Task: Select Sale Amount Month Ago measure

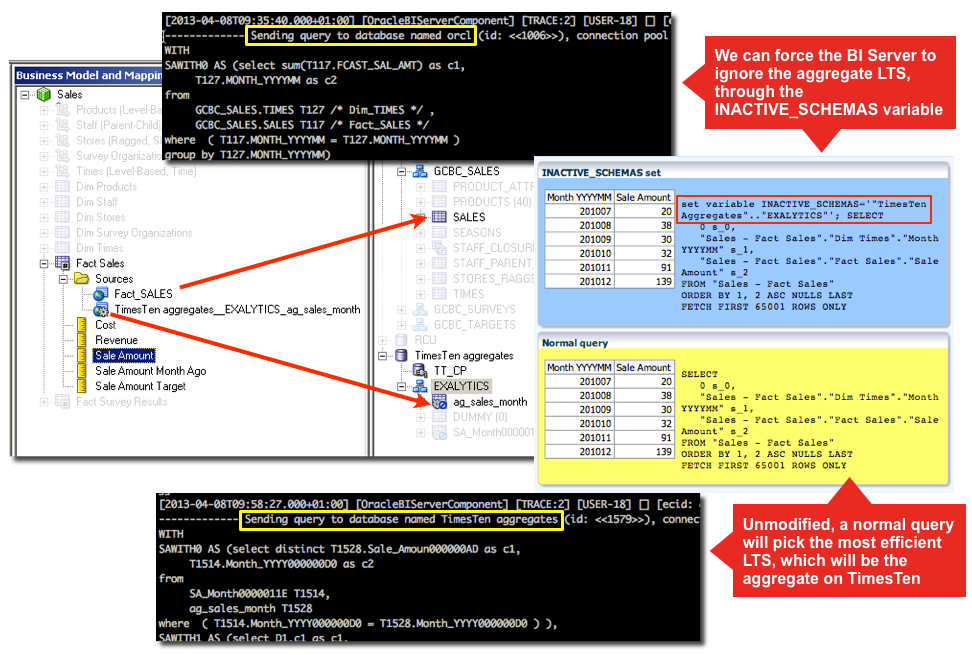Action: pyautogui.click(x=150, y=371)
